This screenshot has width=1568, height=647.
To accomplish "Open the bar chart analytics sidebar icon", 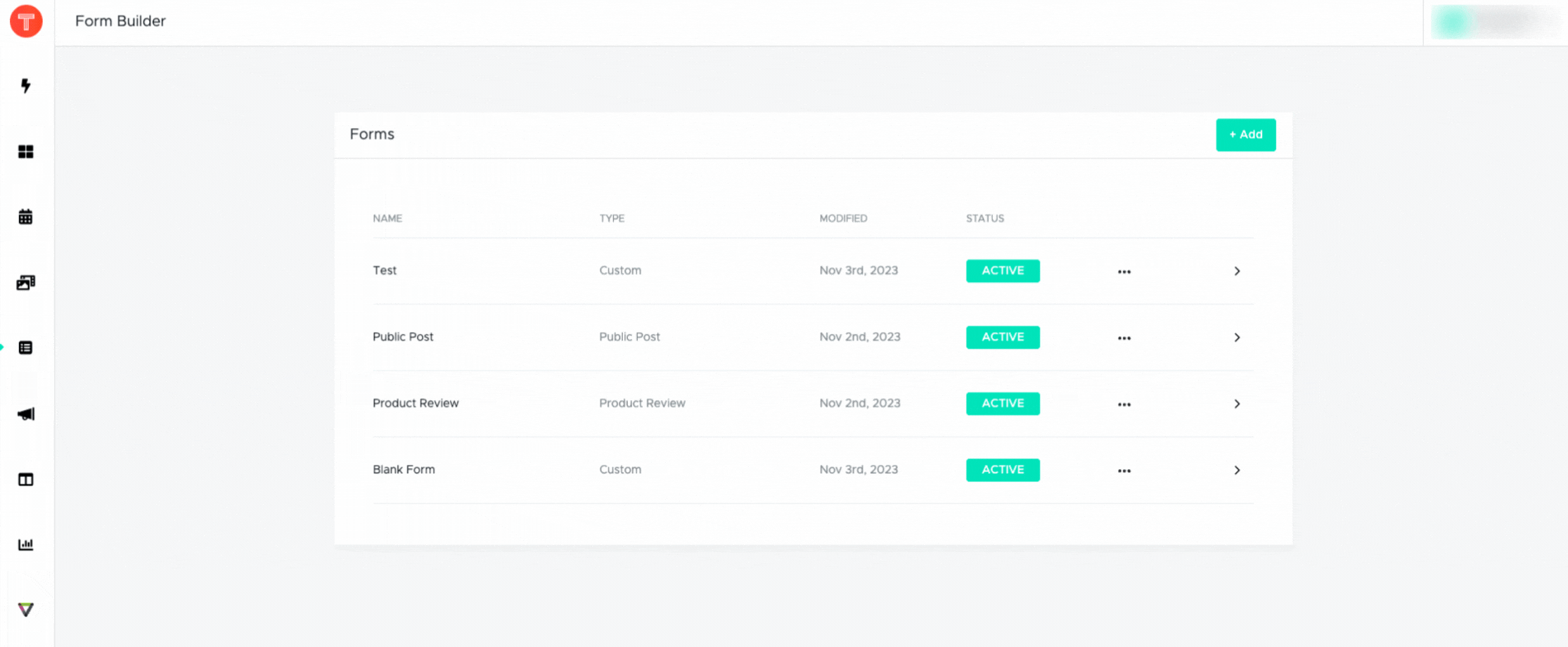I will point(26,544).
